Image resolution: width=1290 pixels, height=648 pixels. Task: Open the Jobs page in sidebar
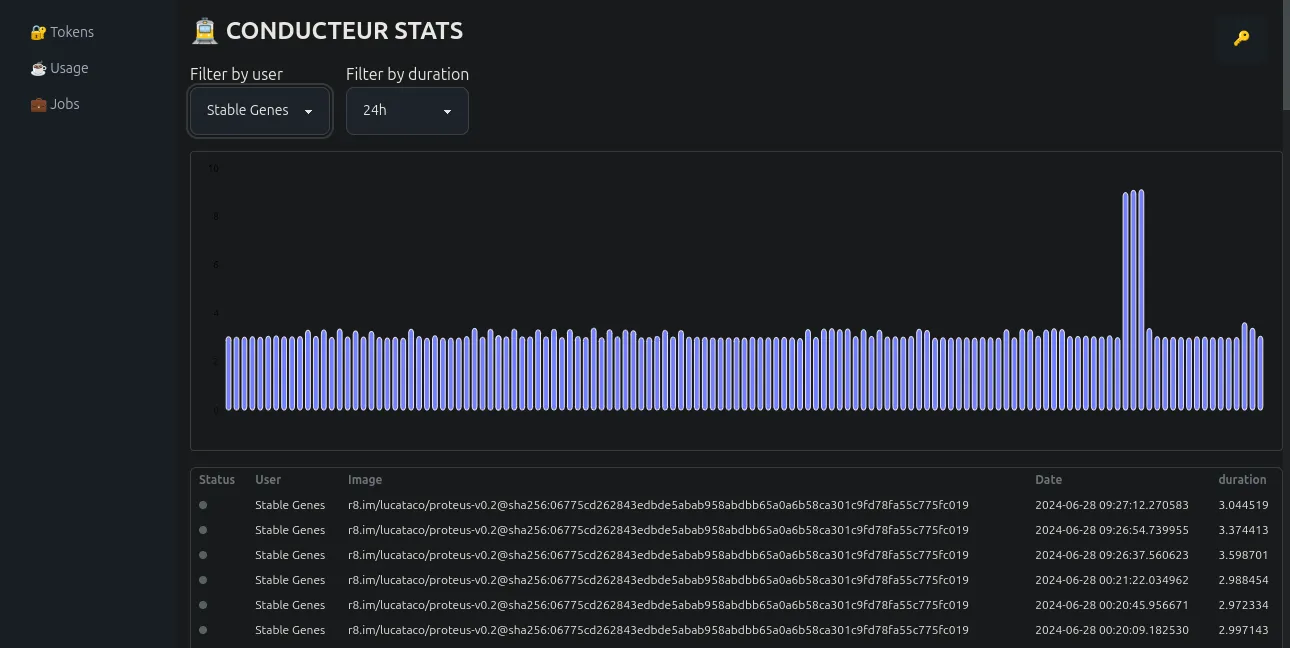tap(55, 104)
